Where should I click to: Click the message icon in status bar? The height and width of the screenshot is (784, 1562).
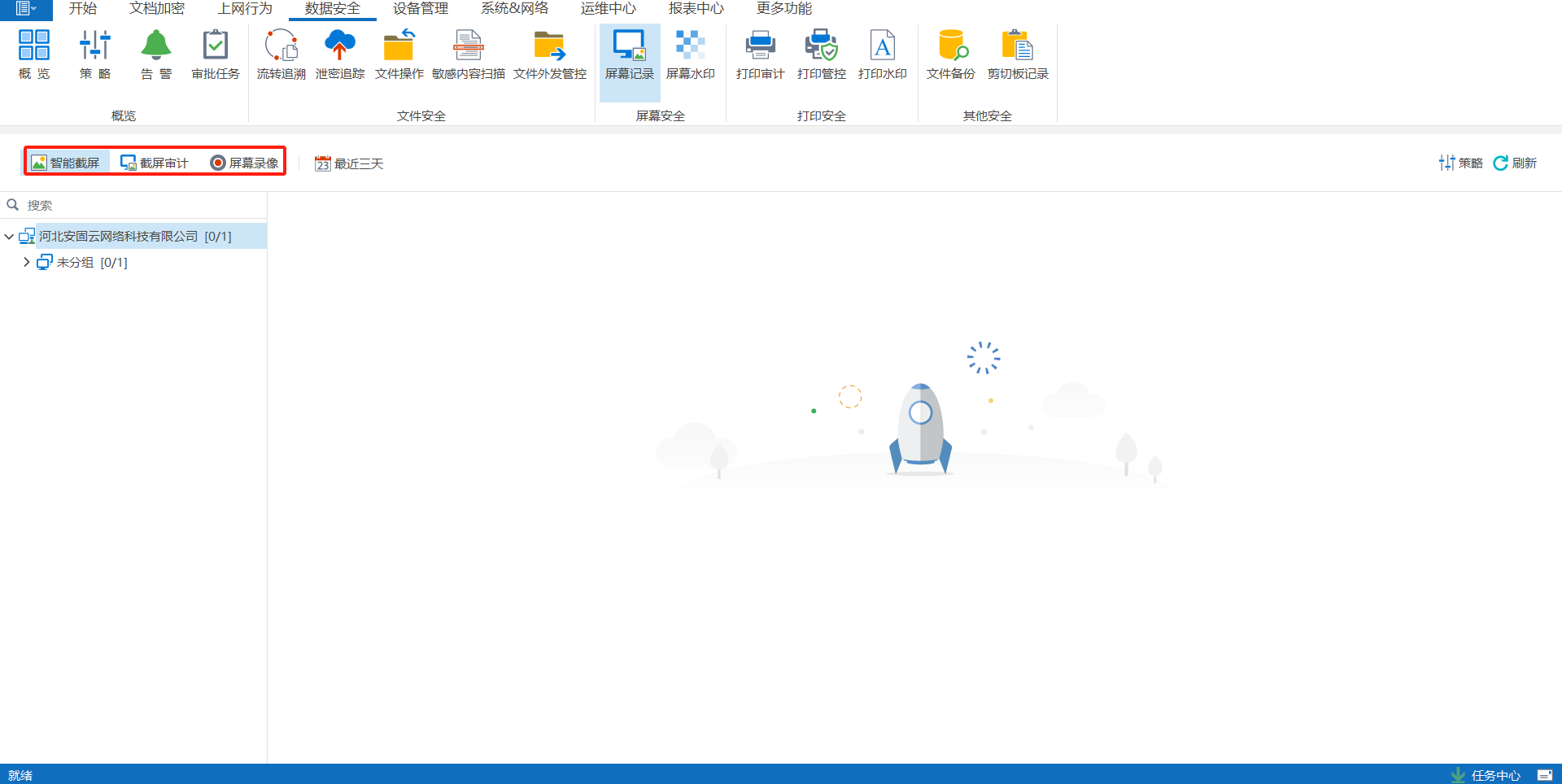coord(1545,775)
